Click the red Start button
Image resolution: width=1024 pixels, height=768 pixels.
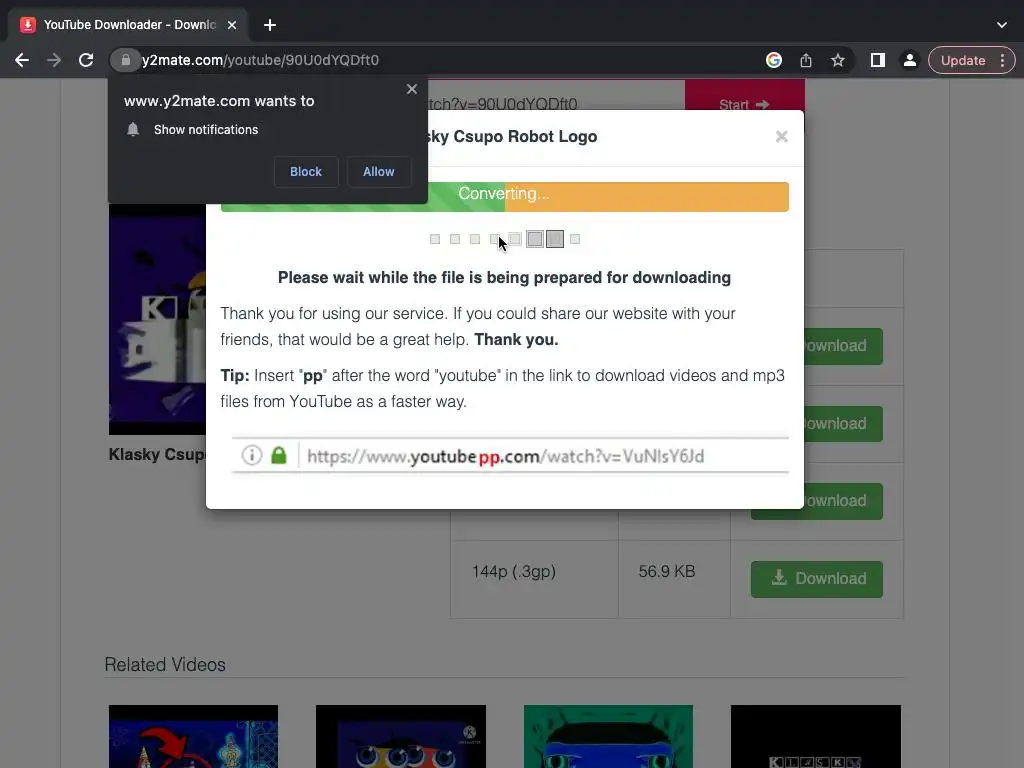(744, 95)
